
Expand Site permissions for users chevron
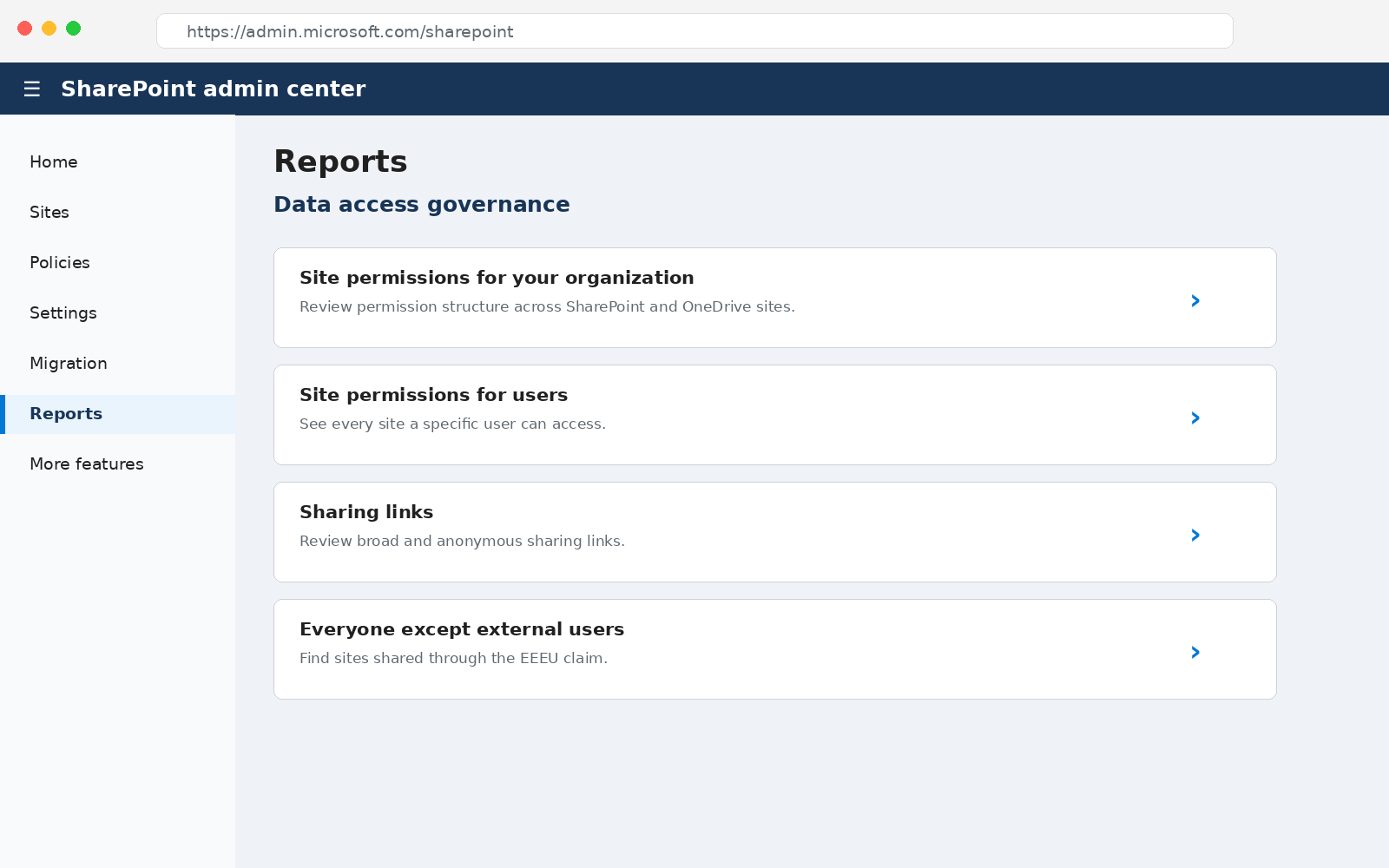click(x=1195, y=418)
